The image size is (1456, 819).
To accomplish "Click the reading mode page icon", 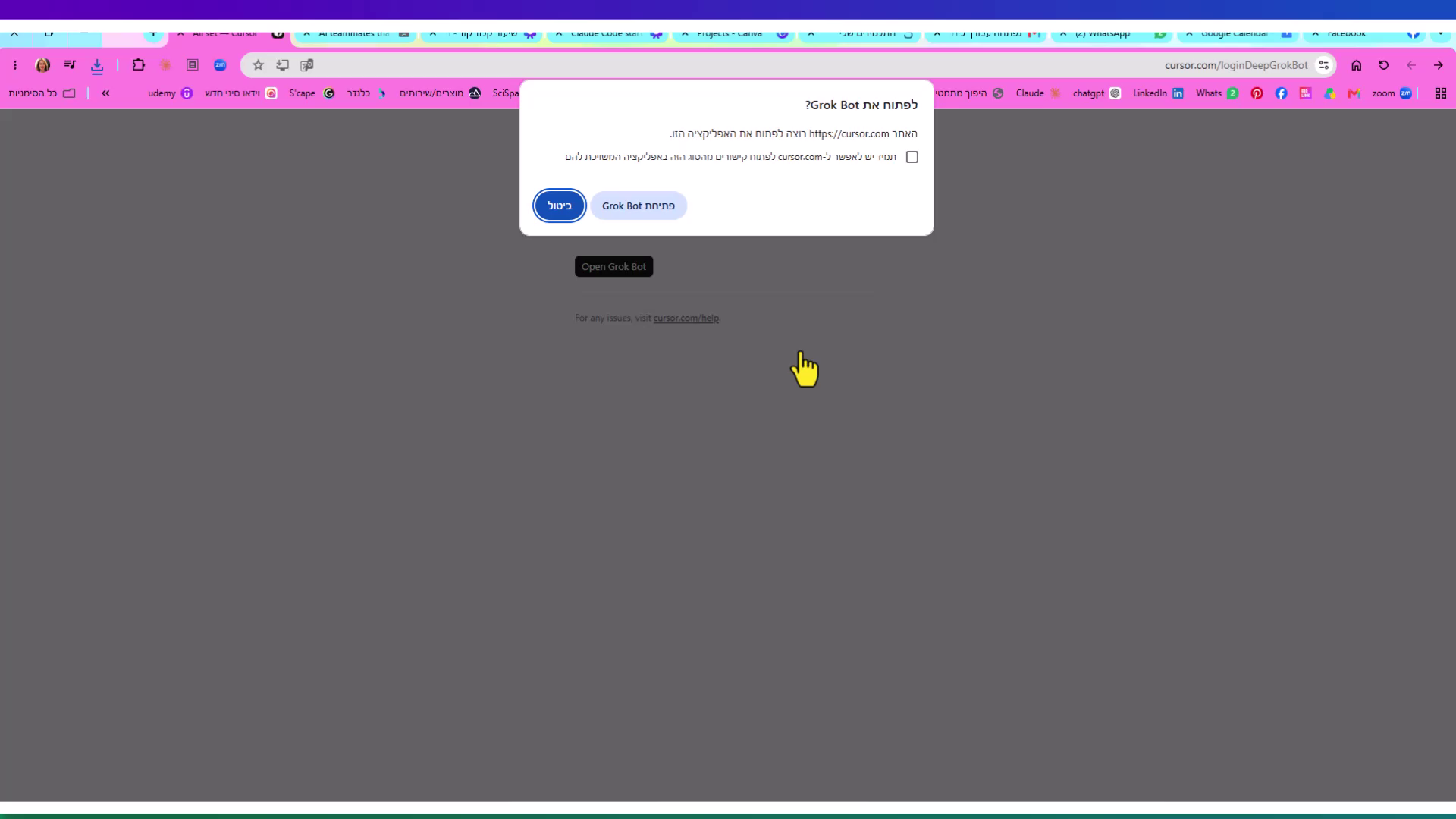I will pos(193,65).
